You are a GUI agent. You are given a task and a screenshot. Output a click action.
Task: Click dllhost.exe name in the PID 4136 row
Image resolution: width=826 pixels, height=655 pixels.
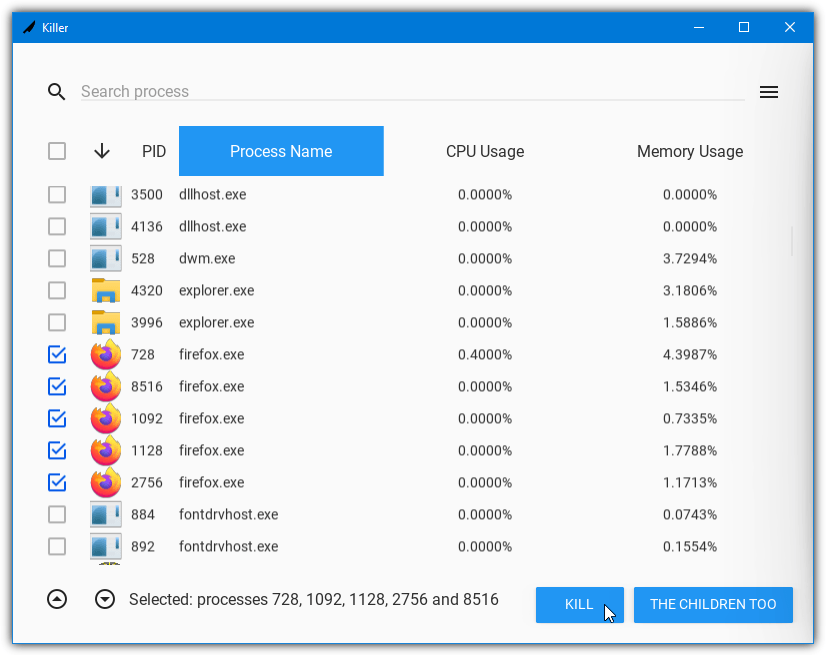coord(213,227)
